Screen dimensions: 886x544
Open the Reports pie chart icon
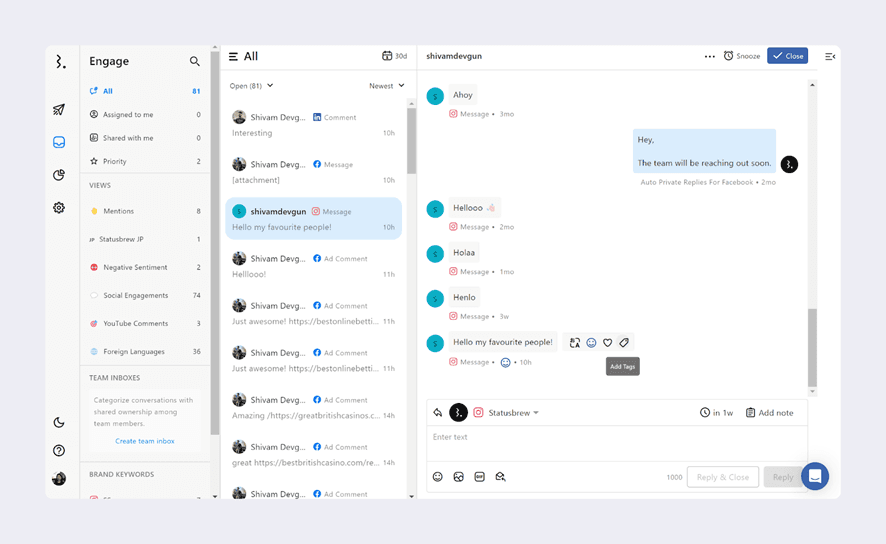pyautogui.click(x=59, y=175)
